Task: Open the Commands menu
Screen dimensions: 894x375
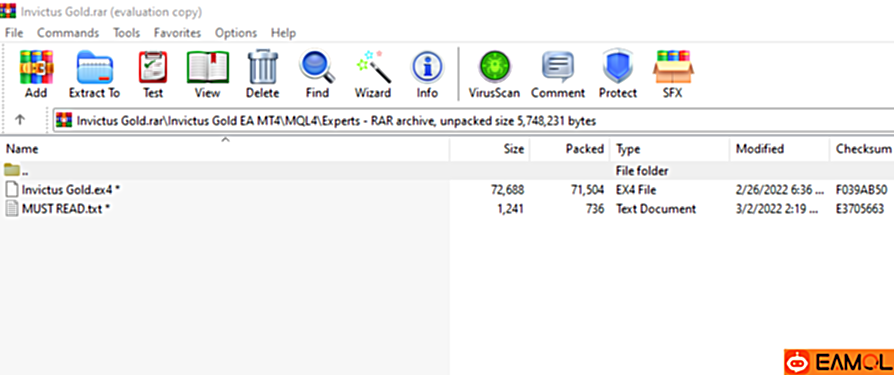Action: click(x=68, y=33)
